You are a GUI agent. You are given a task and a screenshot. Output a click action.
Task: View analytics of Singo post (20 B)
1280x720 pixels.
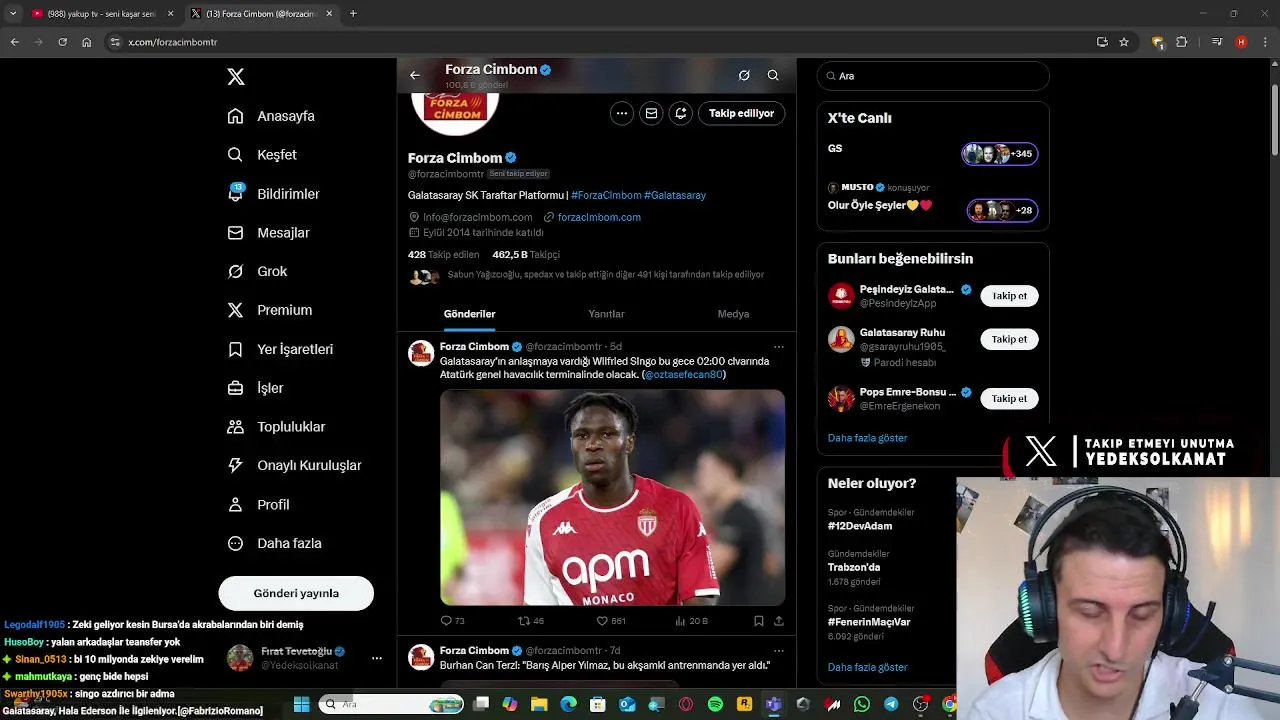point(691,621)
